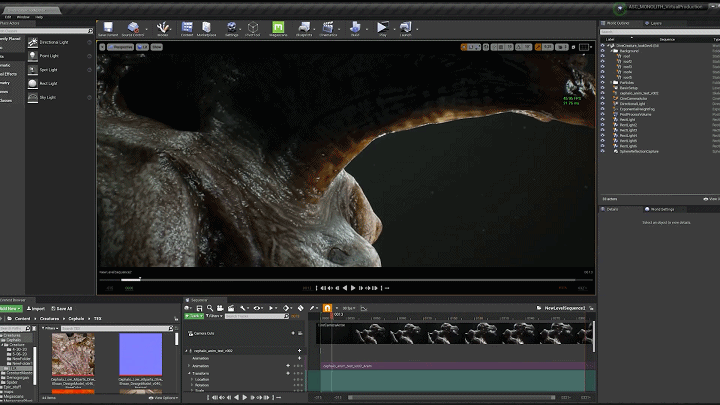The image size is (720, 405).
Task: Click the Cinematics clapperboard icon
Action: click(x=328, y=28)
